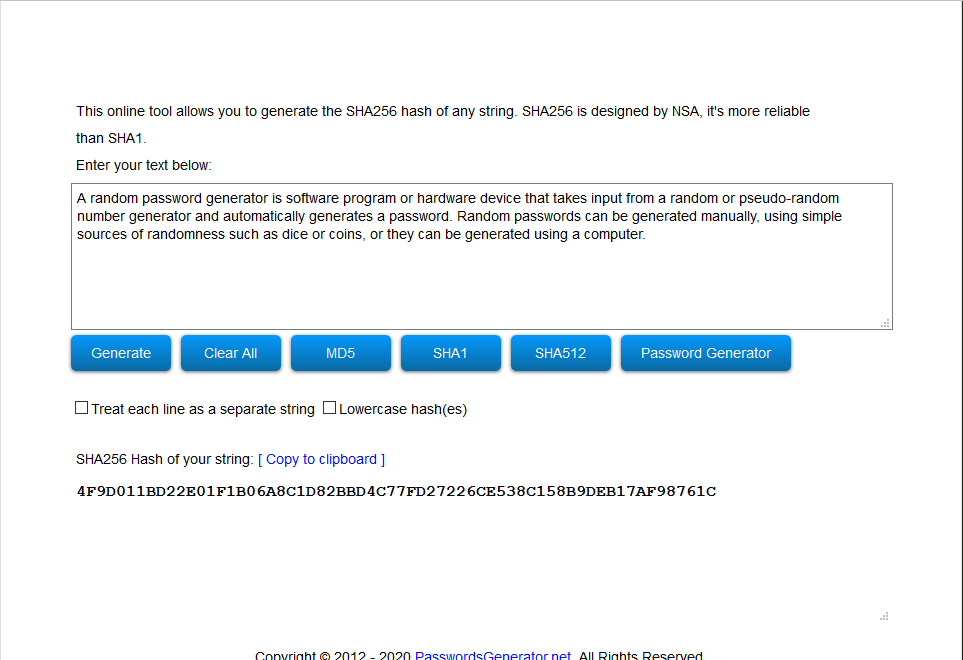
Task: Click the Treat each line label text
Action: (203, 409)
